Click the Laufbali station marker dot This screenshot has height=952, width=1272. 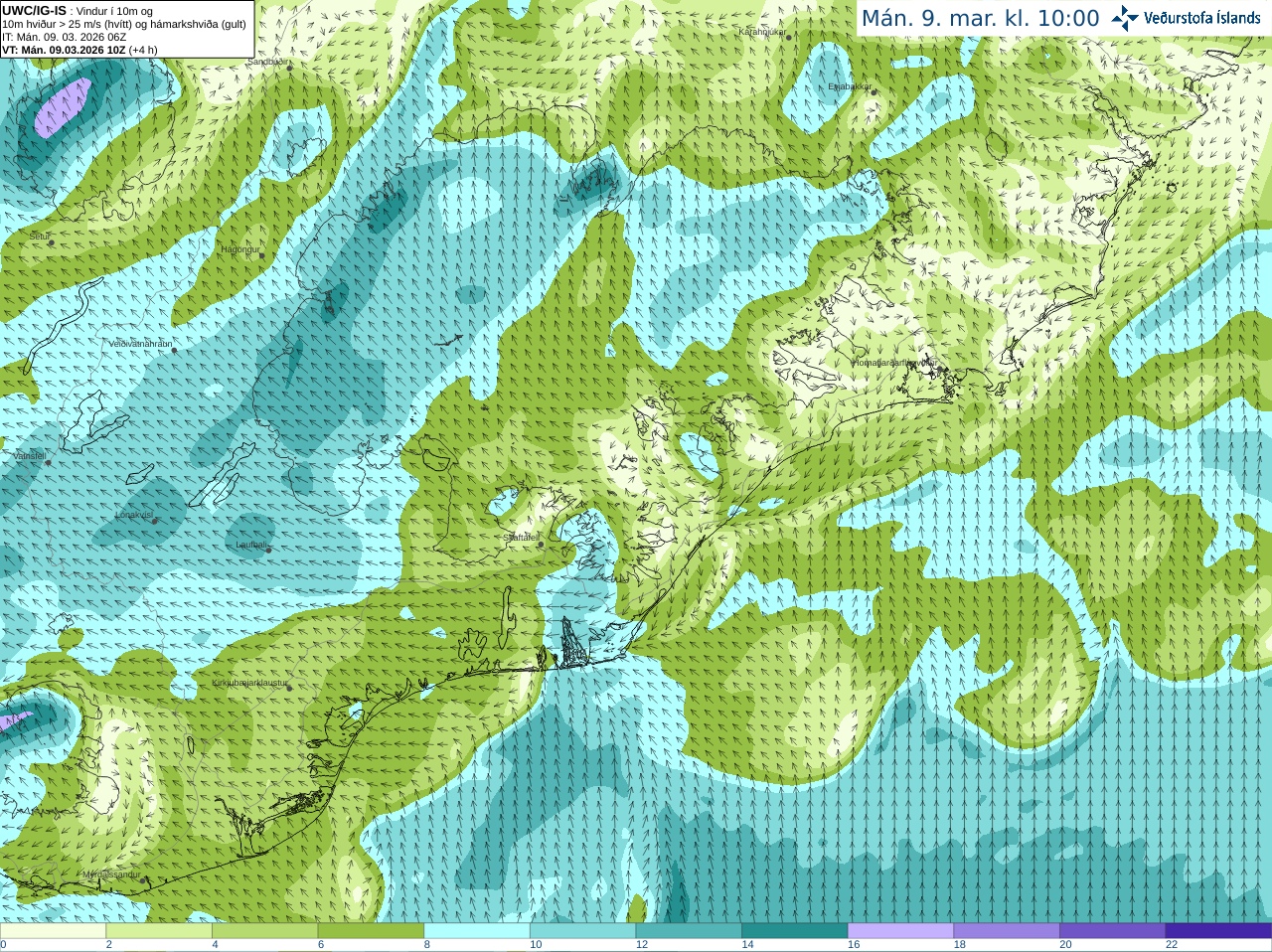[269, 550]
